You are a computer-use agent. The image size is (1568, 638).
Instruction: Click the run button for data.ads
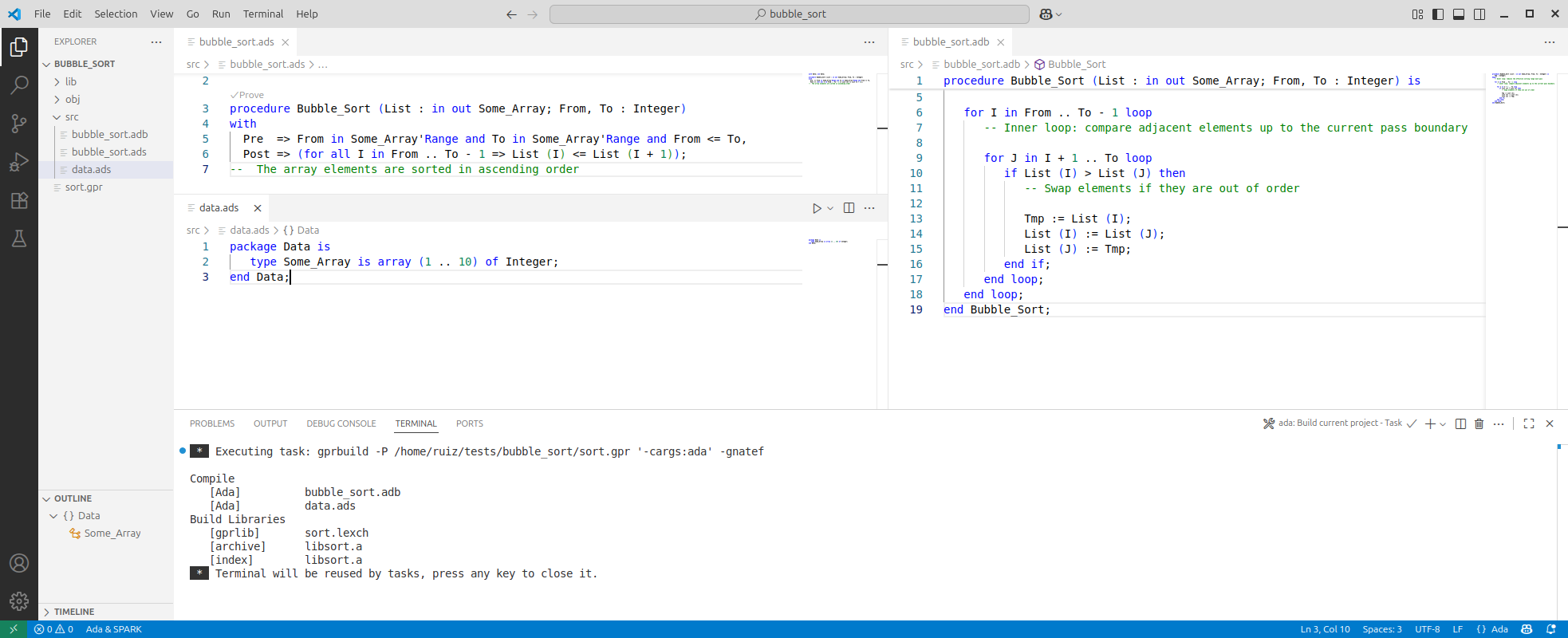817,208
